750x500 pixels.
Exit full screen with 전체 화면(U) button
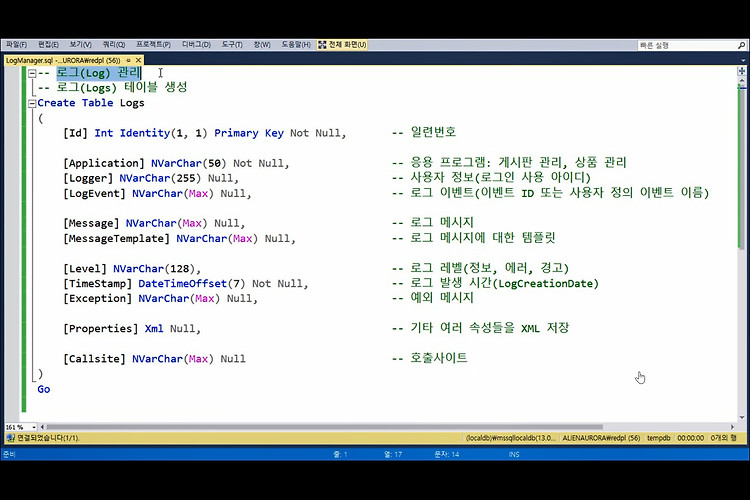tap(342, 44)
